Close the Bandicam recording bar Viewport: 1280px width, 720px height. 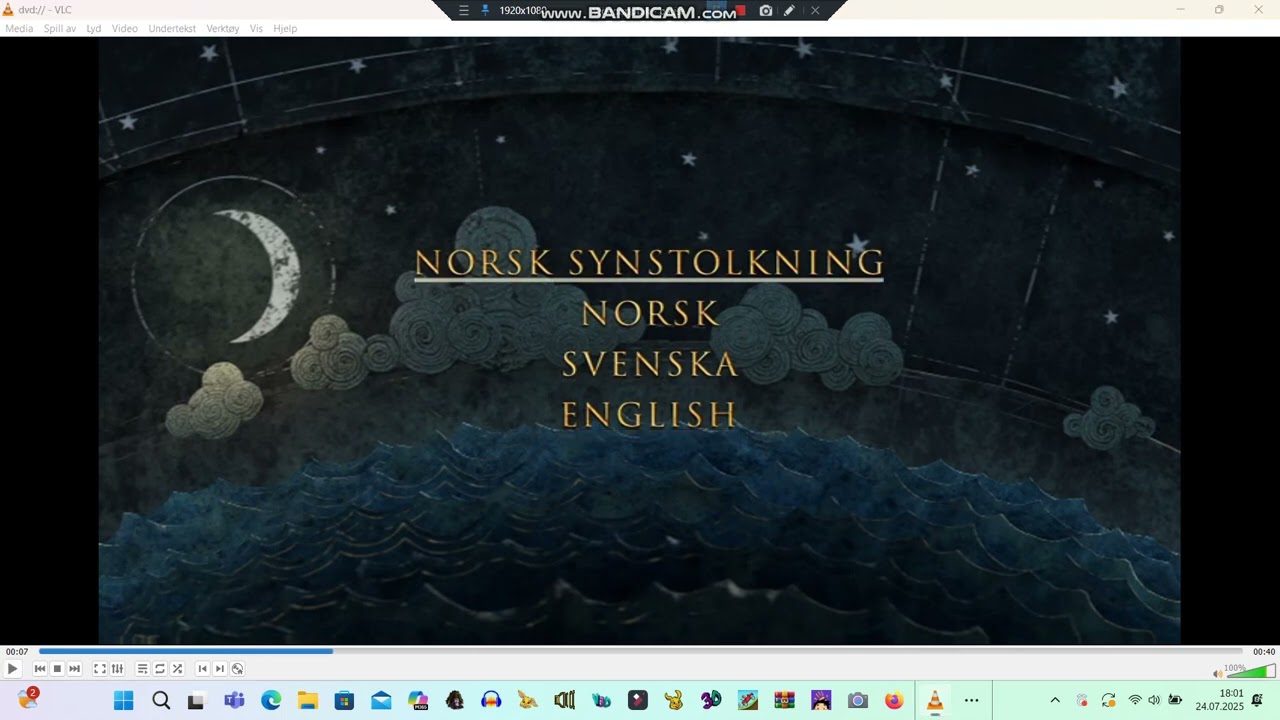815,10
